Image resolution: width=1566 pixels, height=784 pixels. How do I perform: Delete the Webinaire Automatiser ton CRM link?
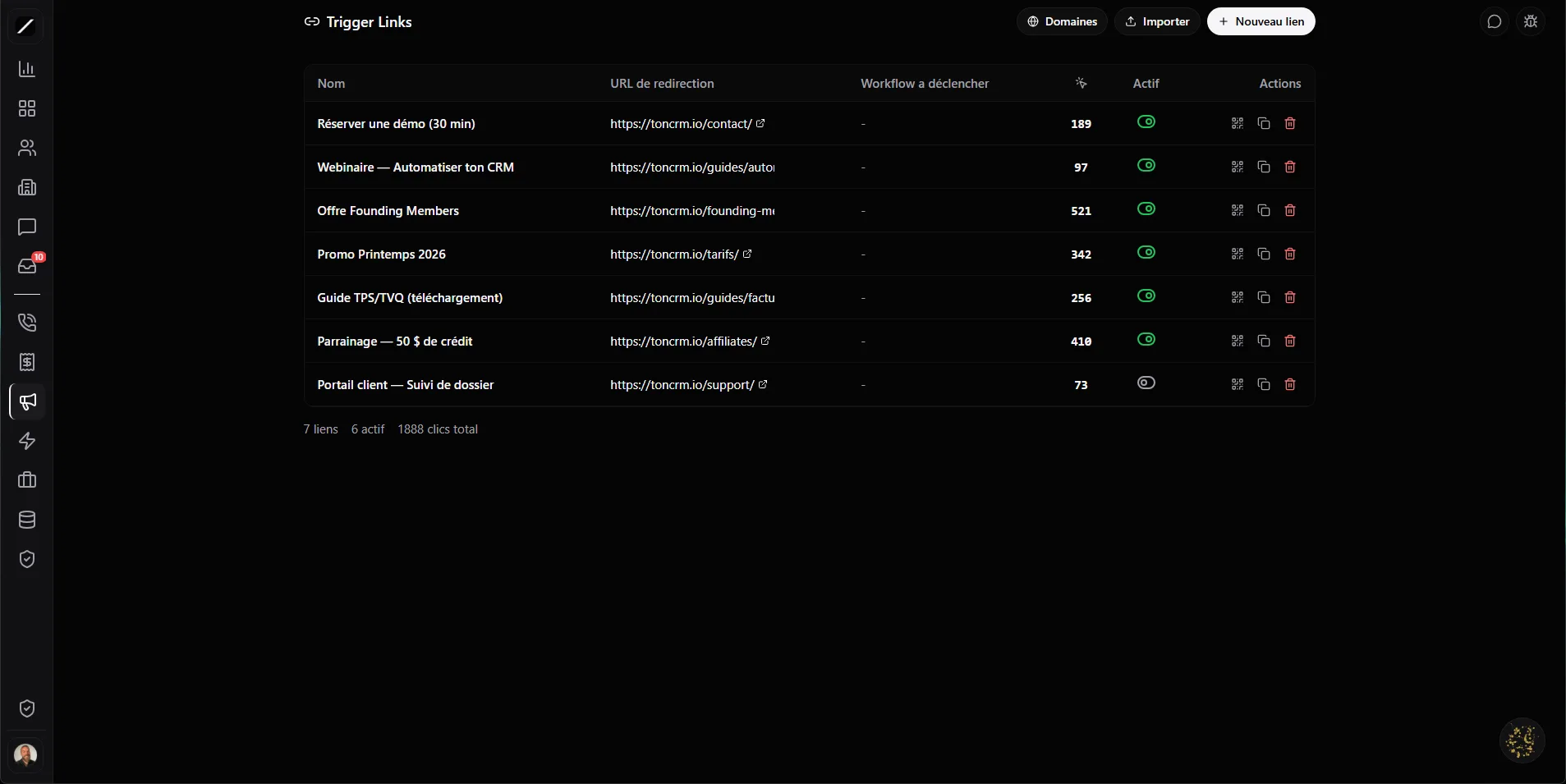1290,167
